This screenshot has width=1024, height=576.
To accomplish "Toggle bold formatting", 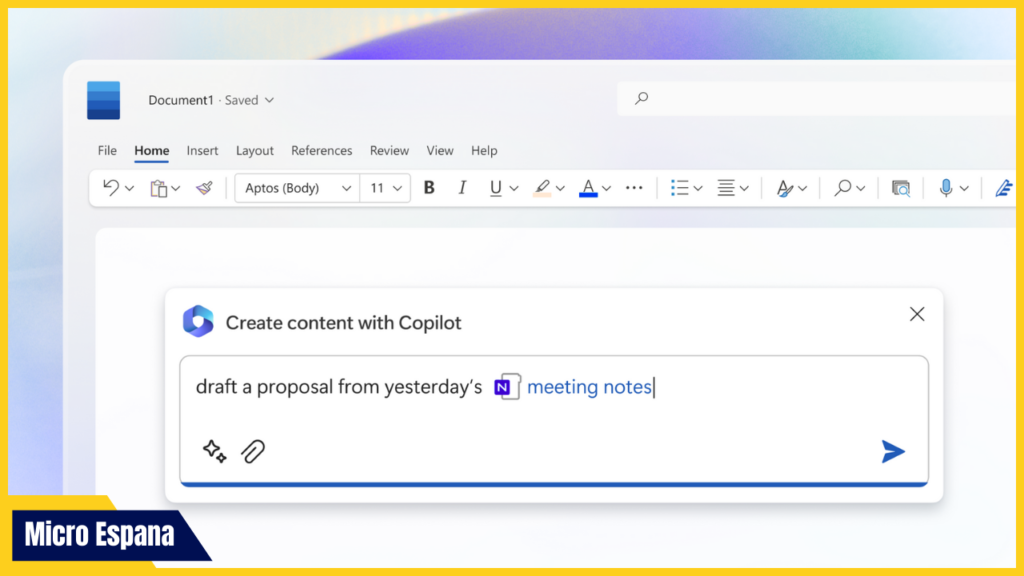I will pos(428,187).
